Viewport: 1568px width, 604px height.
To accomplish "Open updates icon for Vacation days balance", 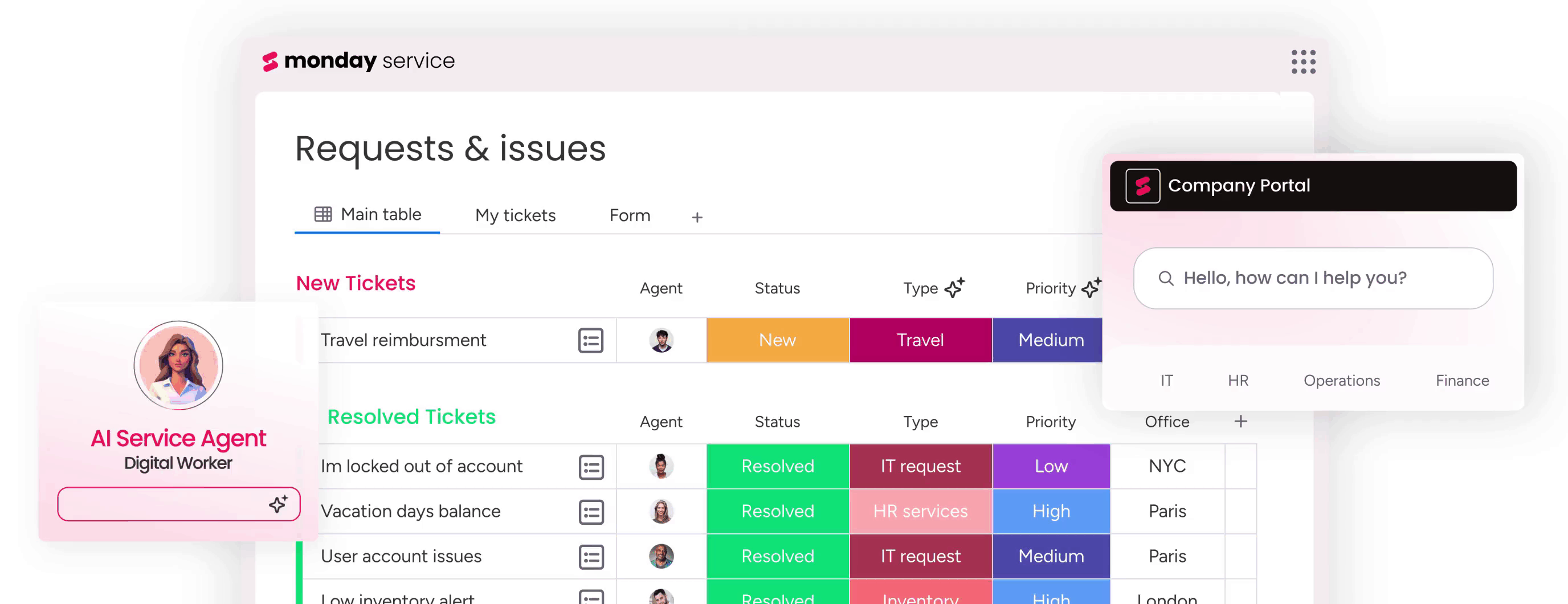I will click(590, 512).
